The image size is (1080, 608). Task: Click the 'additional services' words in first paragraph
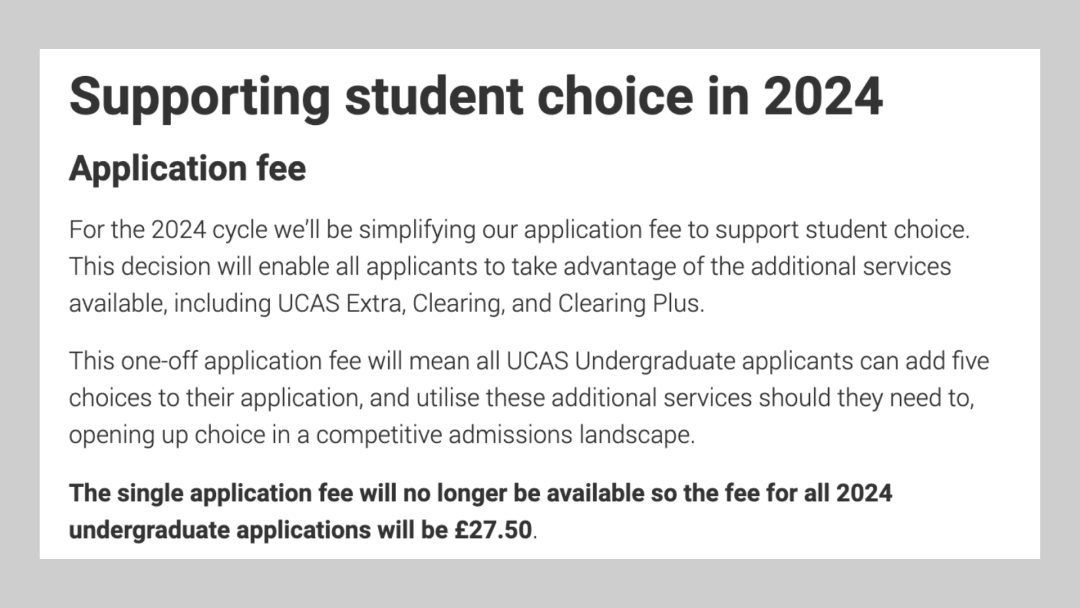point(851,266)
